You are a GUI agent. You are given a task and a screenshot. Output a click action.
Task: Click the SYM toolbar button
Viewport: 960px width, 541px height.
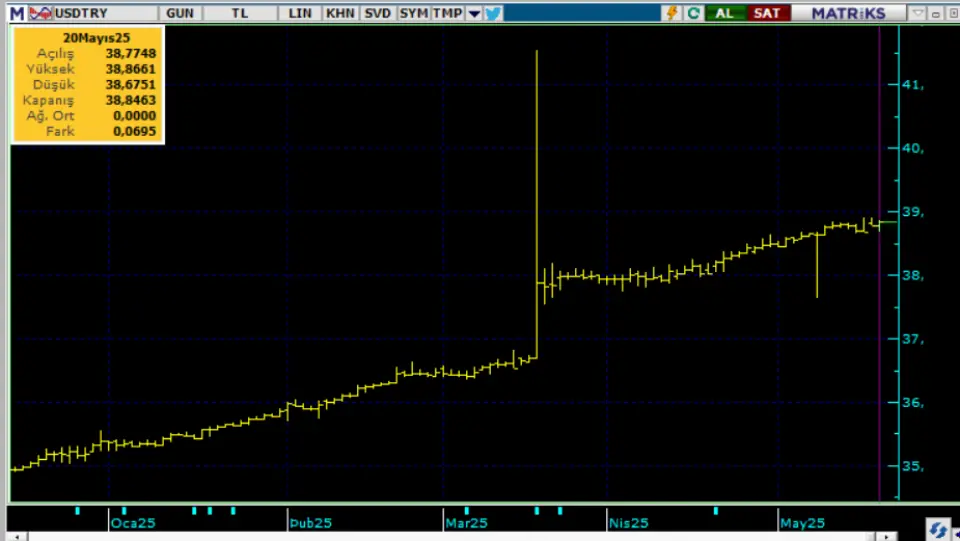click(x=414, y=13)
